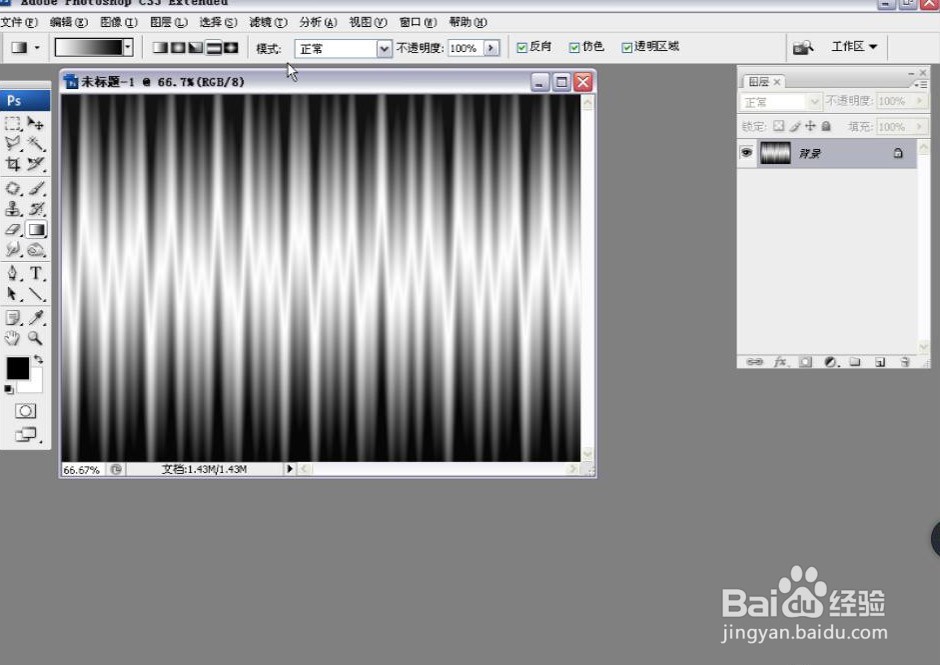Viewport: 940px width, 665px height.
Task: Create a new layer in Layers panel
Action: 879,362
